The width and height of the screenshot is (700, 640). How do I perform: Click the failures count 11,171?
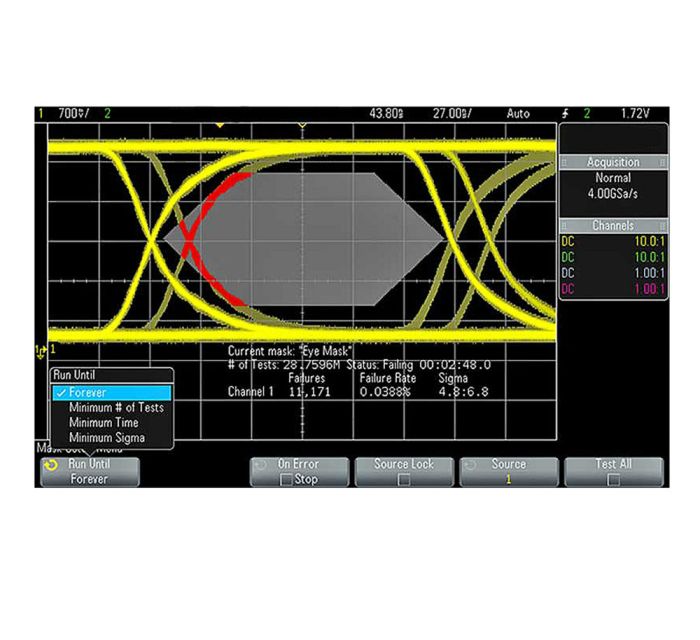point(309,392)
